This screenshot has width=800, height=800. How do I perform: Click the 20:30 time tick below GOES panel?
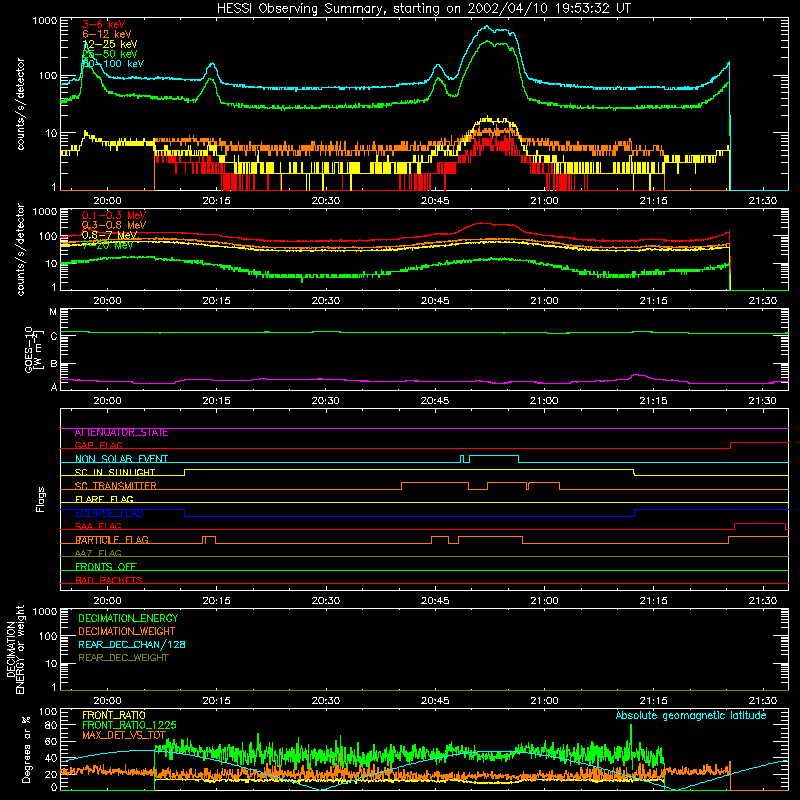tap(326, 401)
